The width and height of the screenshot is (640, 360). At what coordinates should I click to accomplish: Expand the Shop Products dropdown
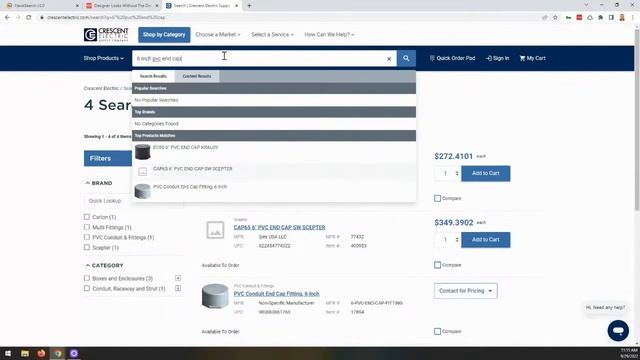[104, 58]
